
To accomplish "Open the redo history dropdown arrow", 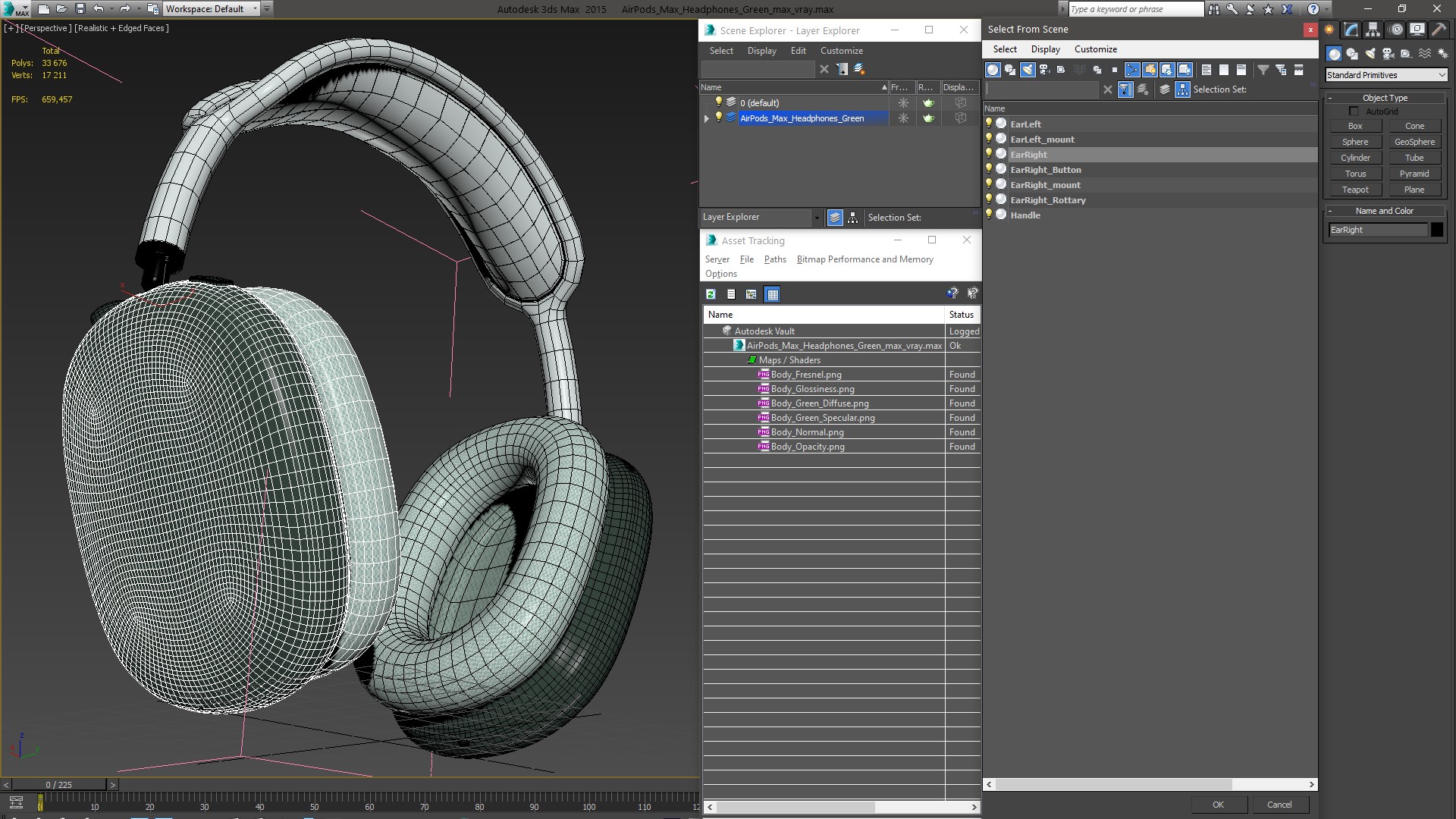I will point(138,9).
